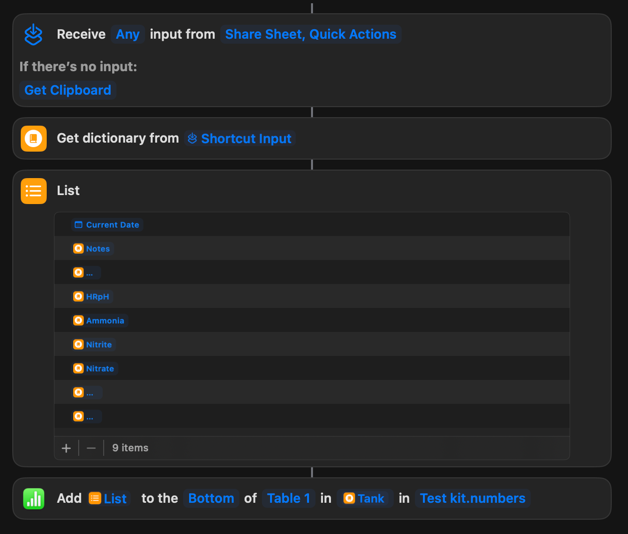Click the icon inside Shortcut Input token
The height and width of the screenshot is (534, 628).
click(x=192, y=139)
